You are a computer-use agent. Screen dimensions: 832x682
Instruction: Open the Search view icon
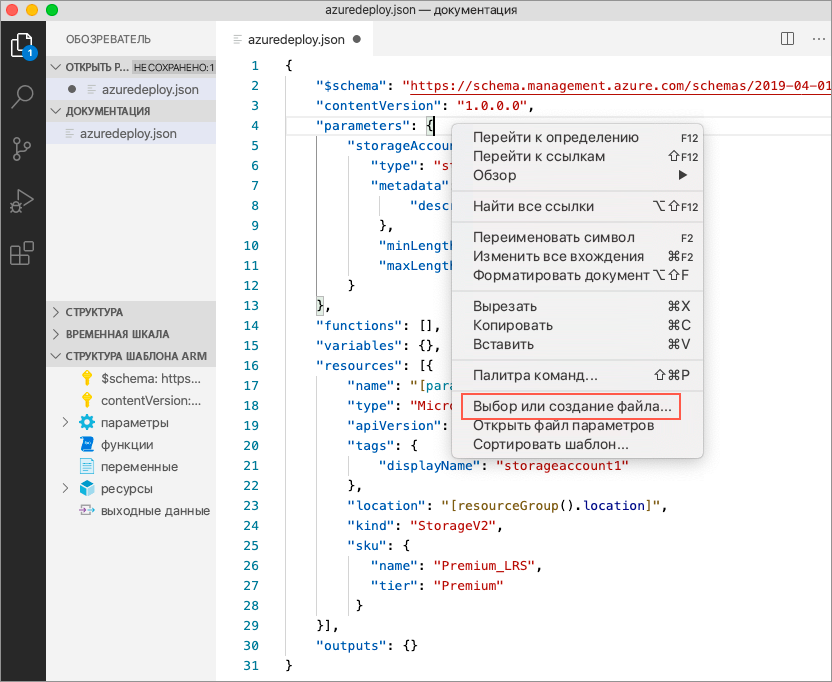pos(22,97)
